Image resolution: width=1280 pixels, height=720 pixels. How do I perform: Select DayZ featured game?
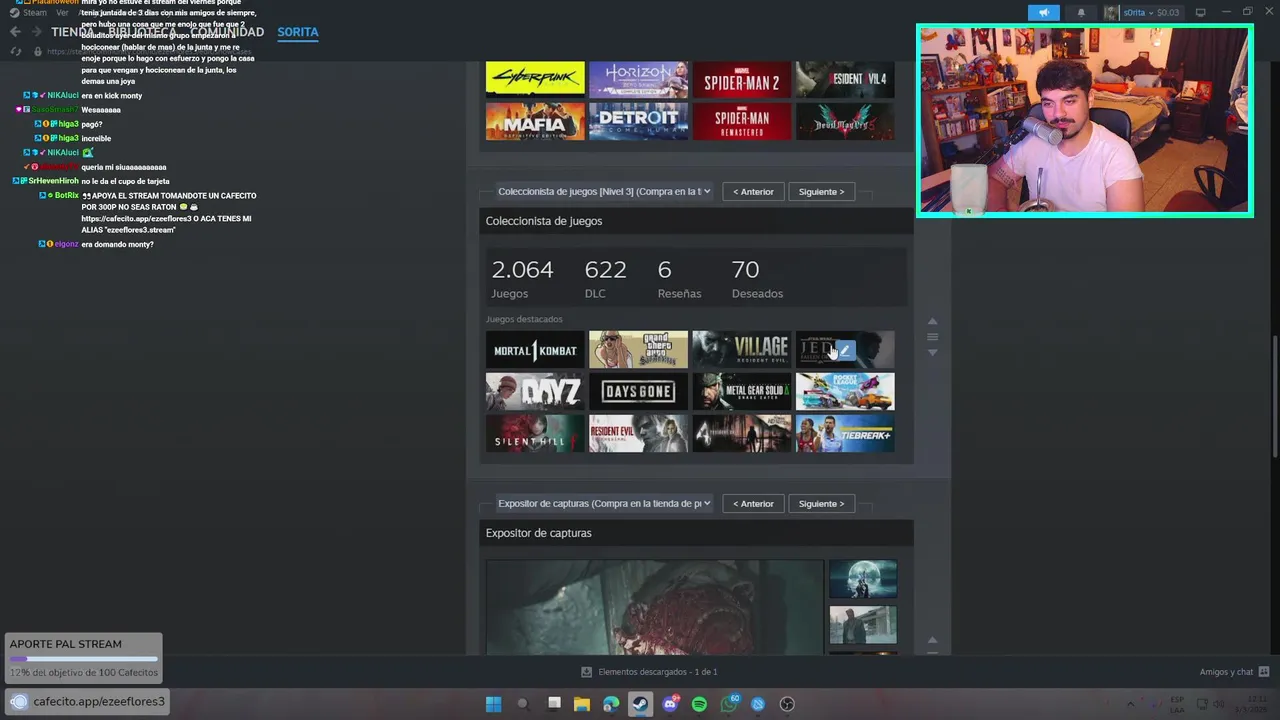click(x=535, y=392)
